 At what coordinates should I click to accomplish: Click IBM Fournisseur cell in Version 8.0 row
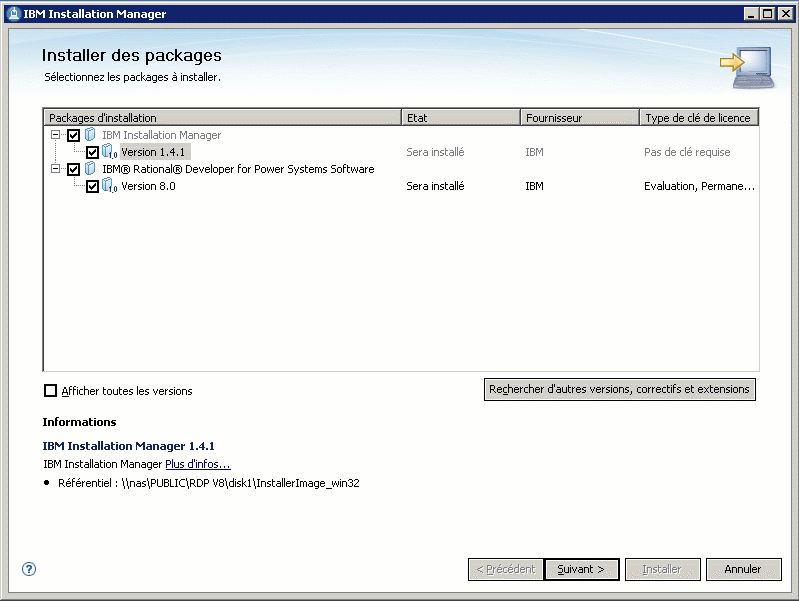[534, 186]
